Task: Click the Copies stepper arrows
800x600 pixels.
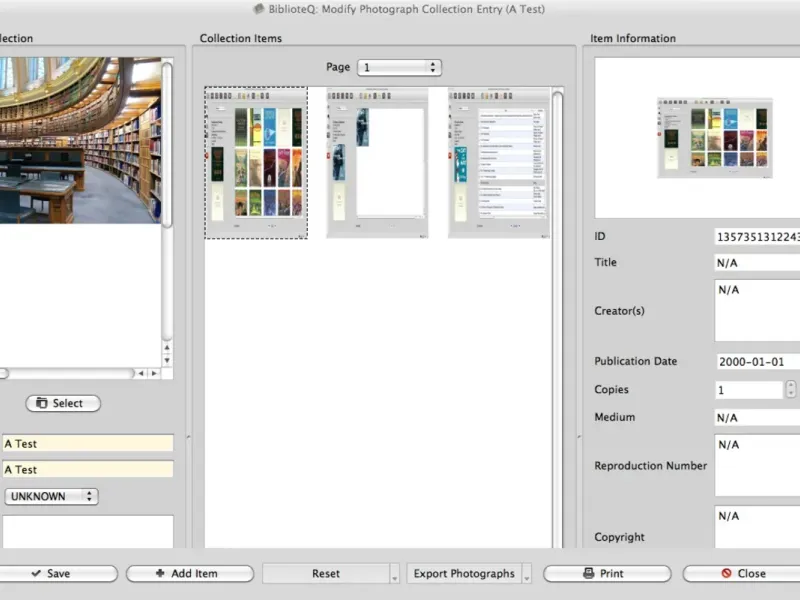Action: point(791,389)
